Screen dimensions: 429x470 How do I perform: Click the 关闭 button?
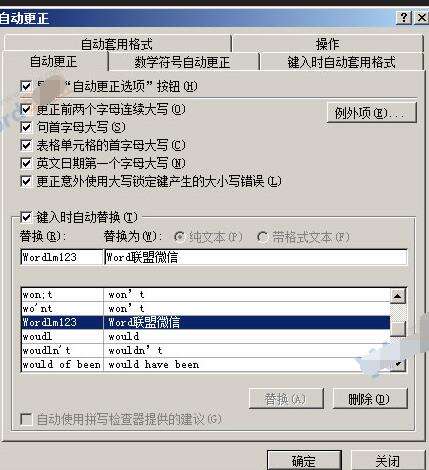coord(387,460)
